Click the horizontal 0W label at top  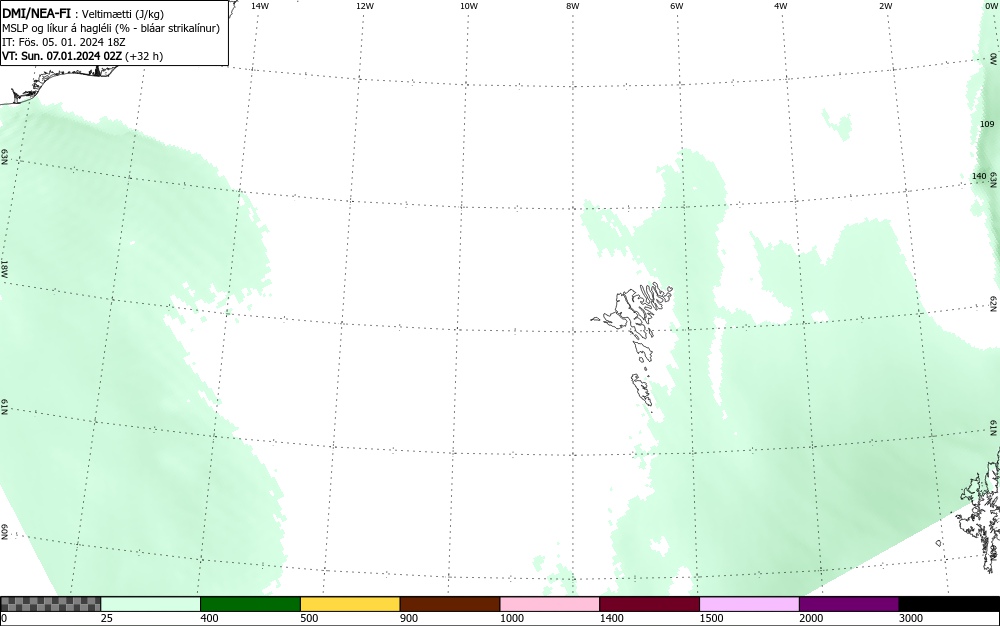tap(990, 6)
